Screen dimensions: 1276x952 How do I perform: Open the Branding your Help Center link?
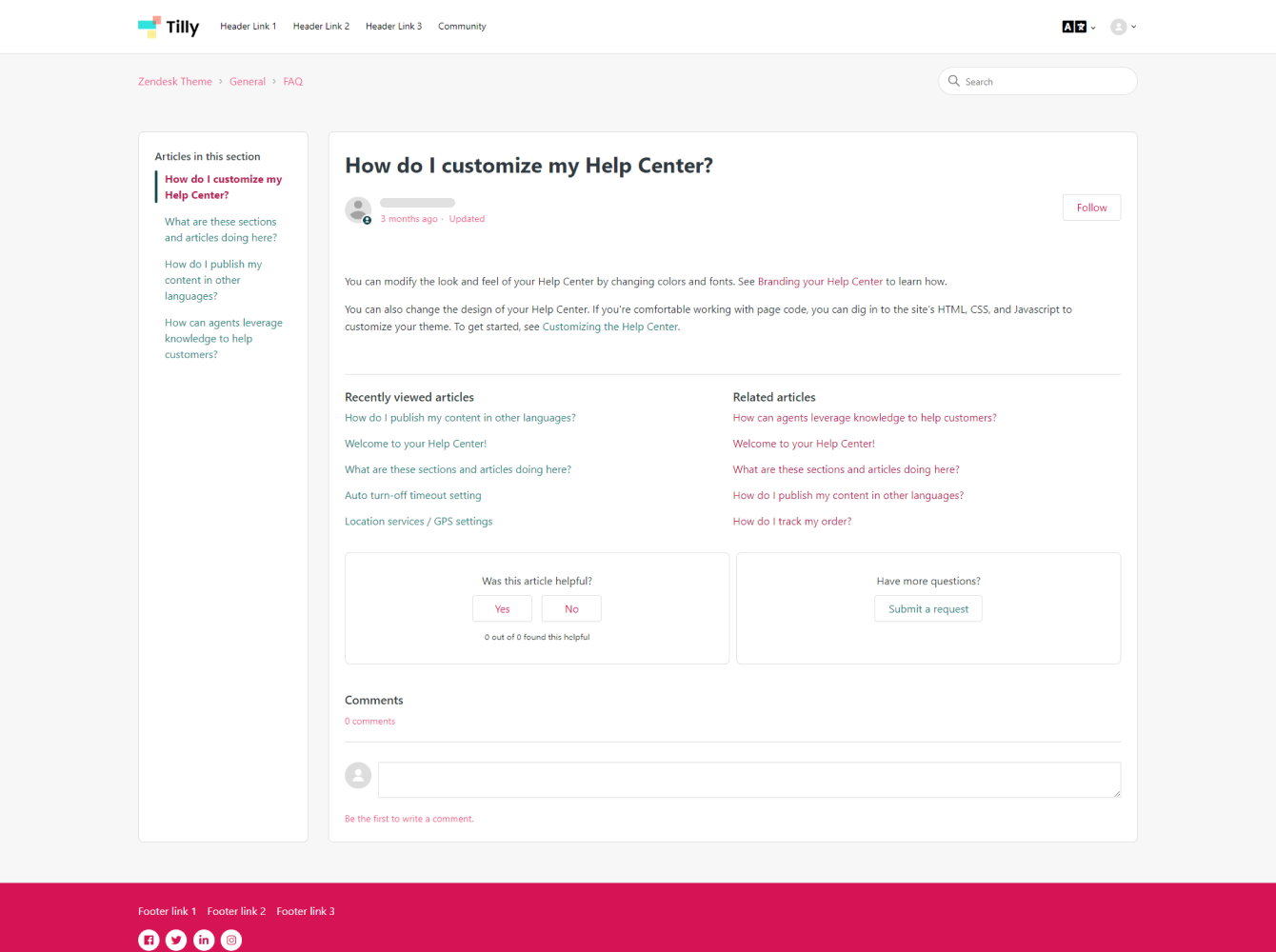pyautogui.click(x=820, y=282)
